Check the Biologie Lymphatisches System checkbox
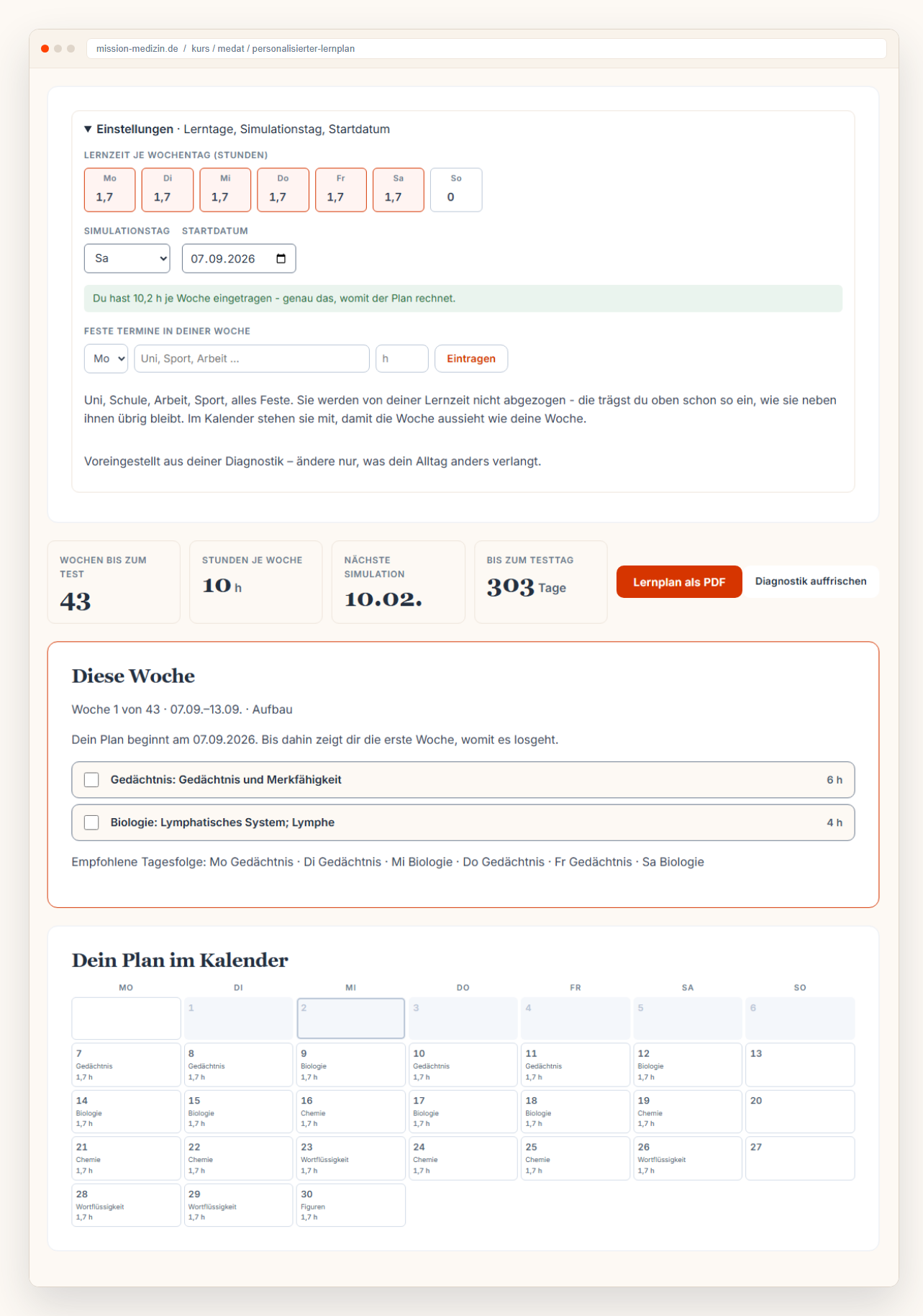923x1316 pixels. [91, 822]
